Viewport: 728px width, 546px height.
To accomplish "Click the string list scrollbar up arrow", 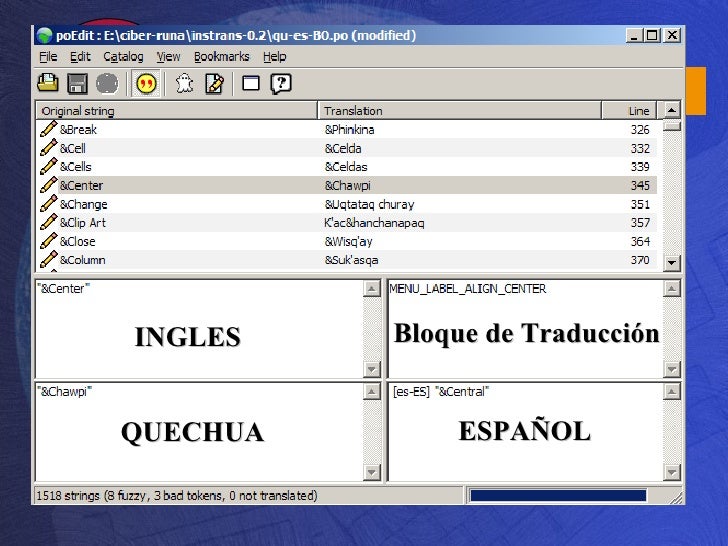I will click(x=672, y=109).
